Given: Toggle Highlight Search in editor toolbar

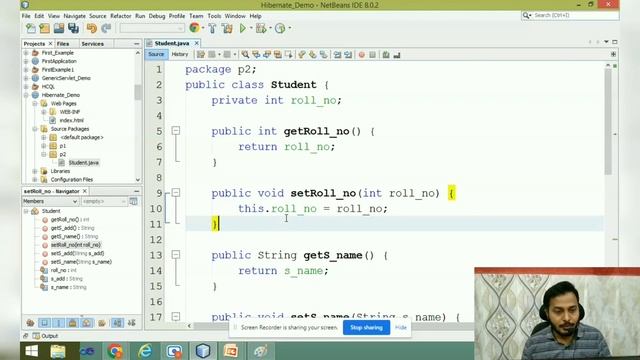Looking at the screenshot, I should pos(278,55).
